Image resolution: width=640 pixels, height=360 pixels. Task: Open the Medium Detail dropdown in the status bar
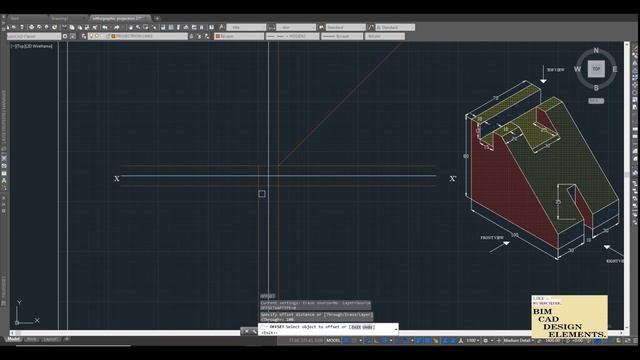518,340
